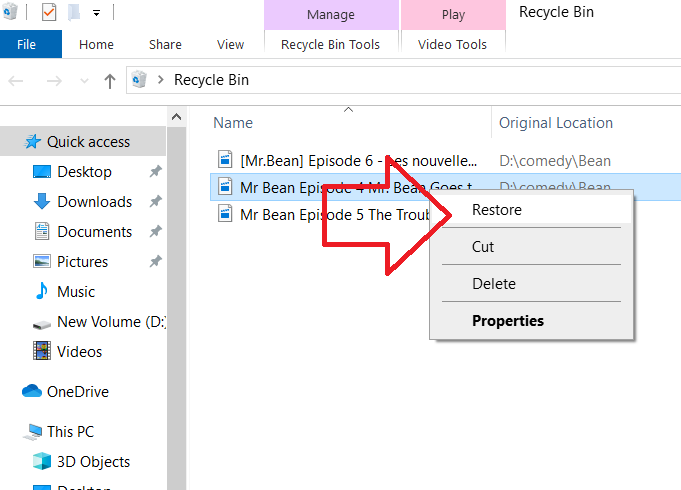The height and width of the screenshot is (490, 681).
Task: Click the Manage contextual tab header
Action: tap(331, 15)
